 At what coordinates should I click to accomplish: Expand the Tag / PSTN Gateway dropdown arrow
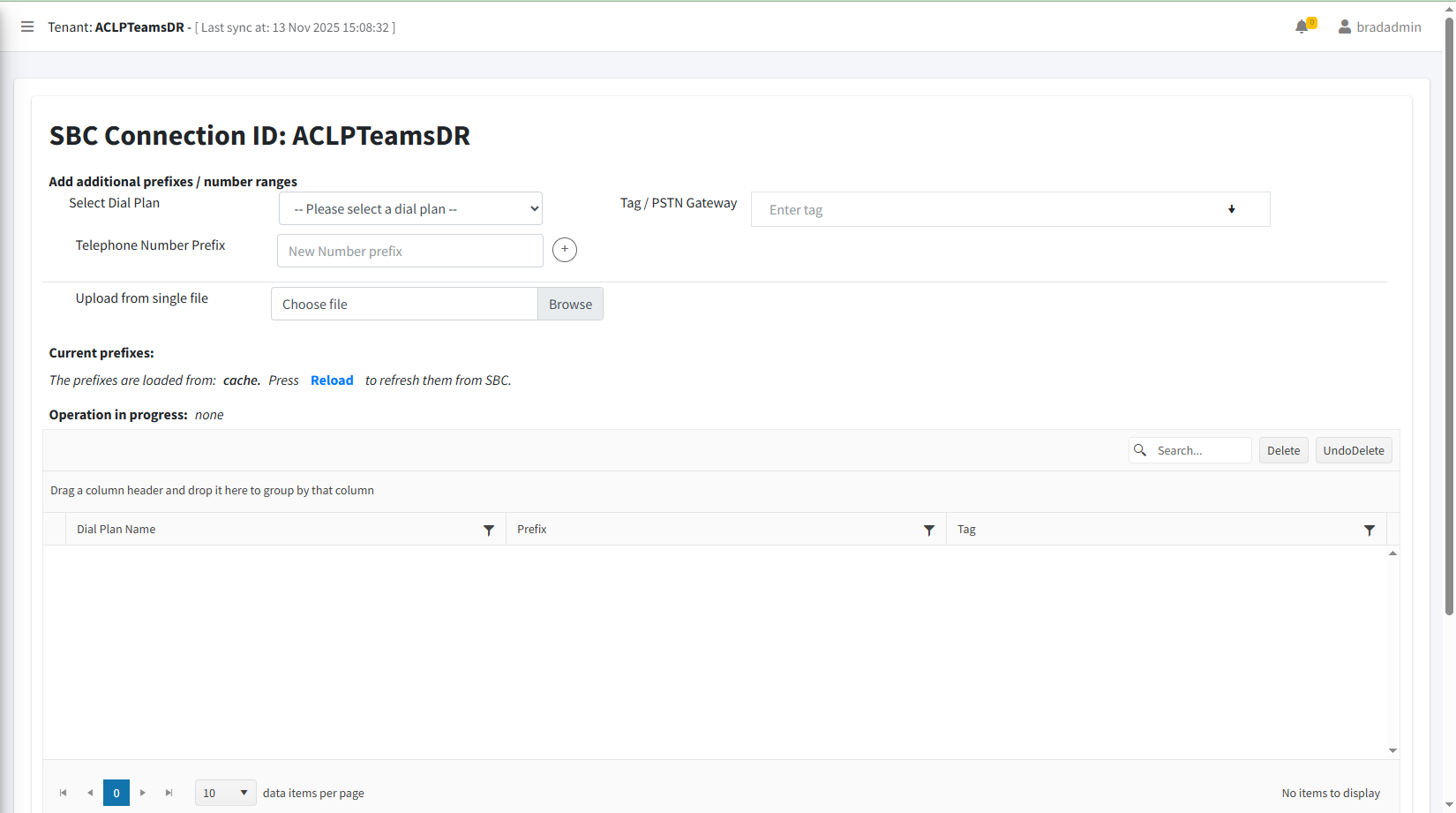[1232, 209]
